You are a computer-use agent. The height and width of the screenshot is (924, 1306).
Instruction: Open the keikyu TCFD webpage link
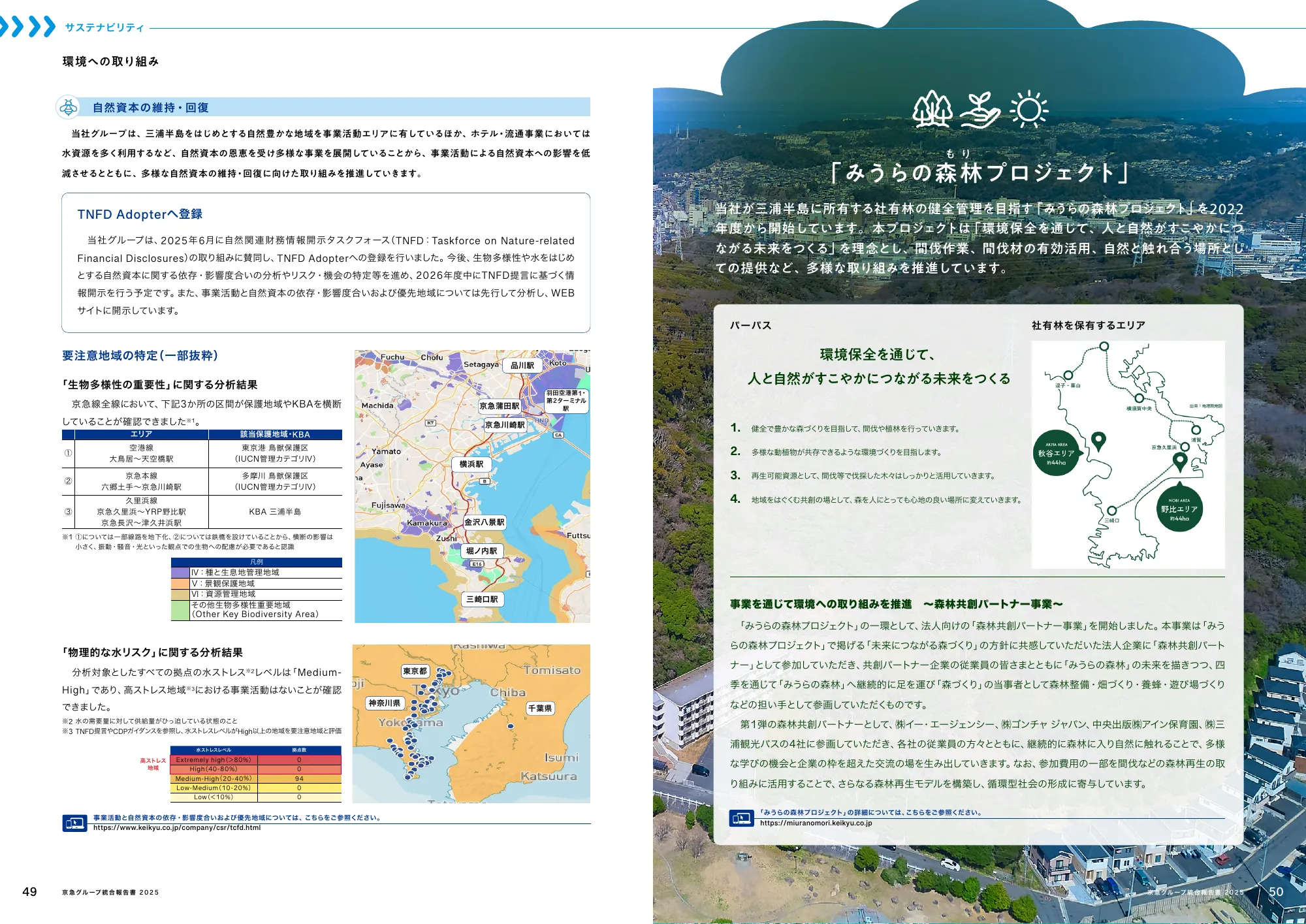[x=176, y=828]
